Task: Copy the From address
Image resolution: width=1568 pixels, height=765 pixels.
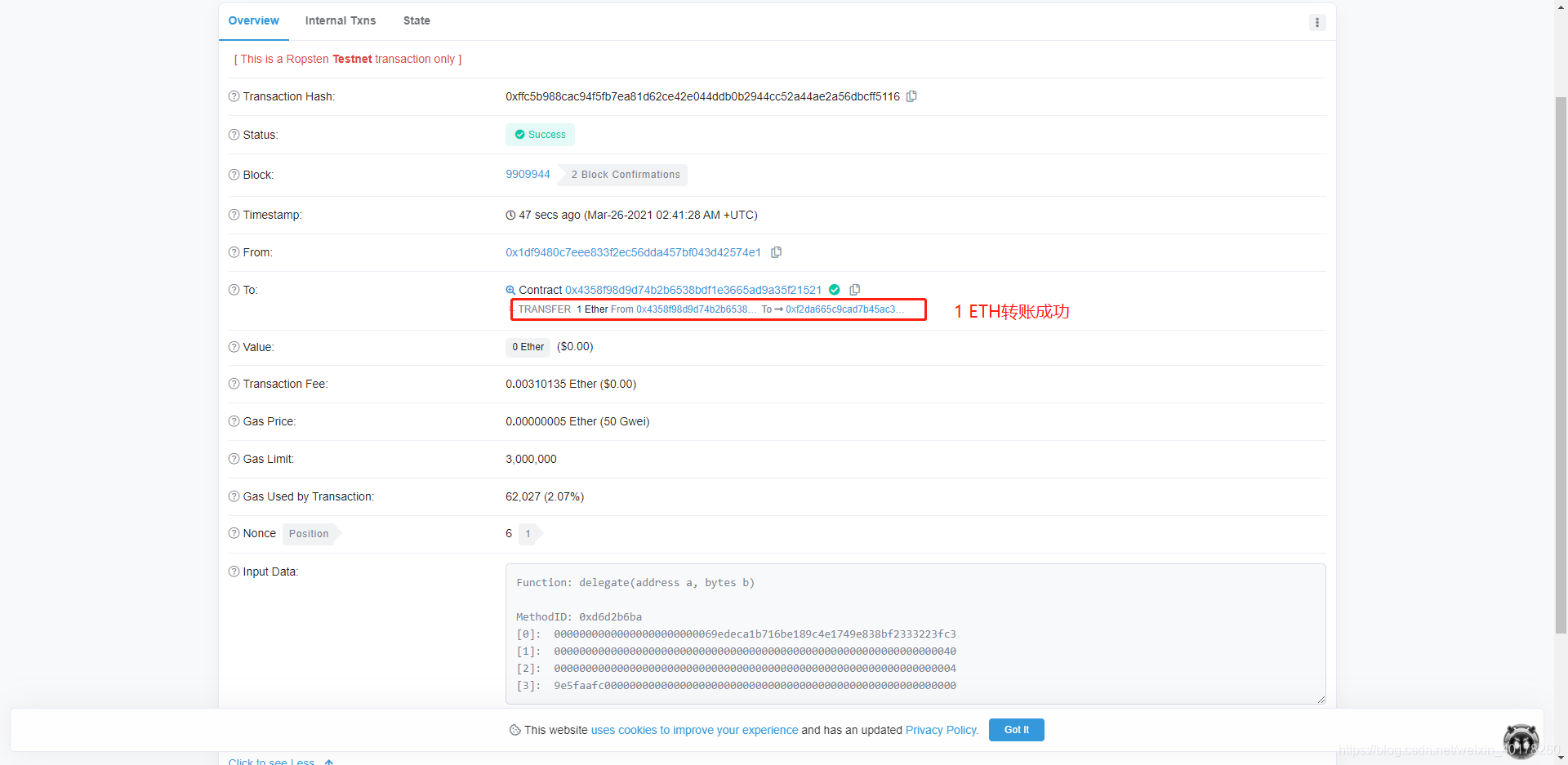Action: pyautogui.click(x=777, y=252)
